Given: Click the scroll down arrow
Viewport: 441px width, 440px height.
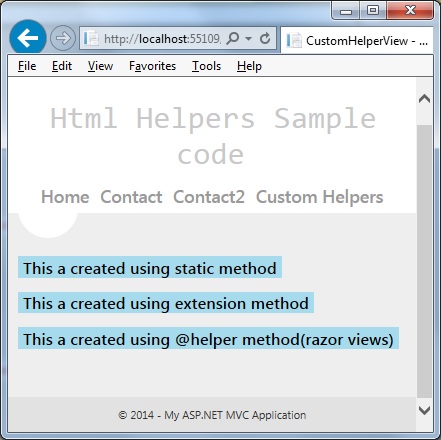Looking at the screenshot, I should [x=424, y=410].
